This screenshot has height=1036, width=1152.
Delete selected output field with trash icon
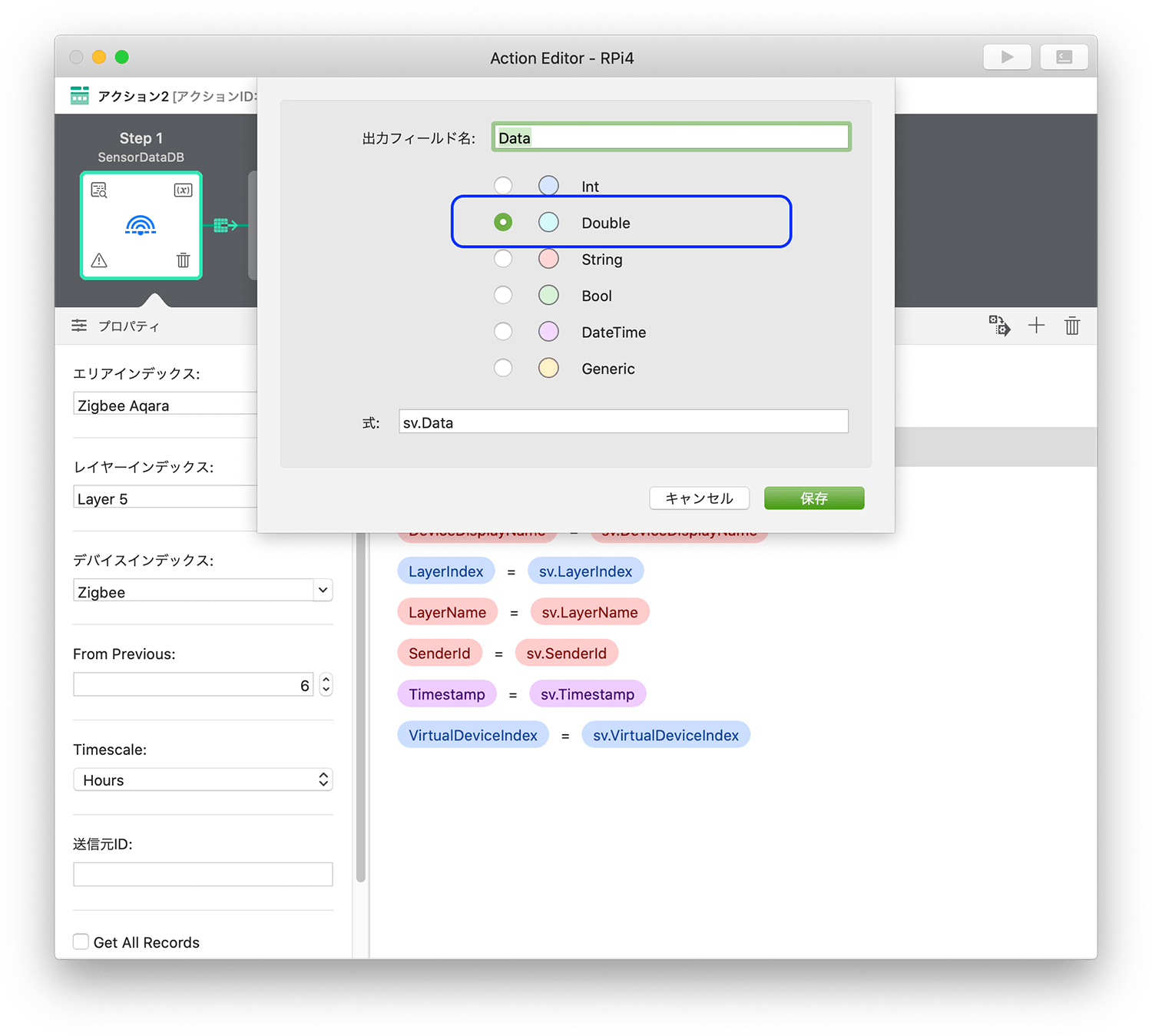[1072, 326]
